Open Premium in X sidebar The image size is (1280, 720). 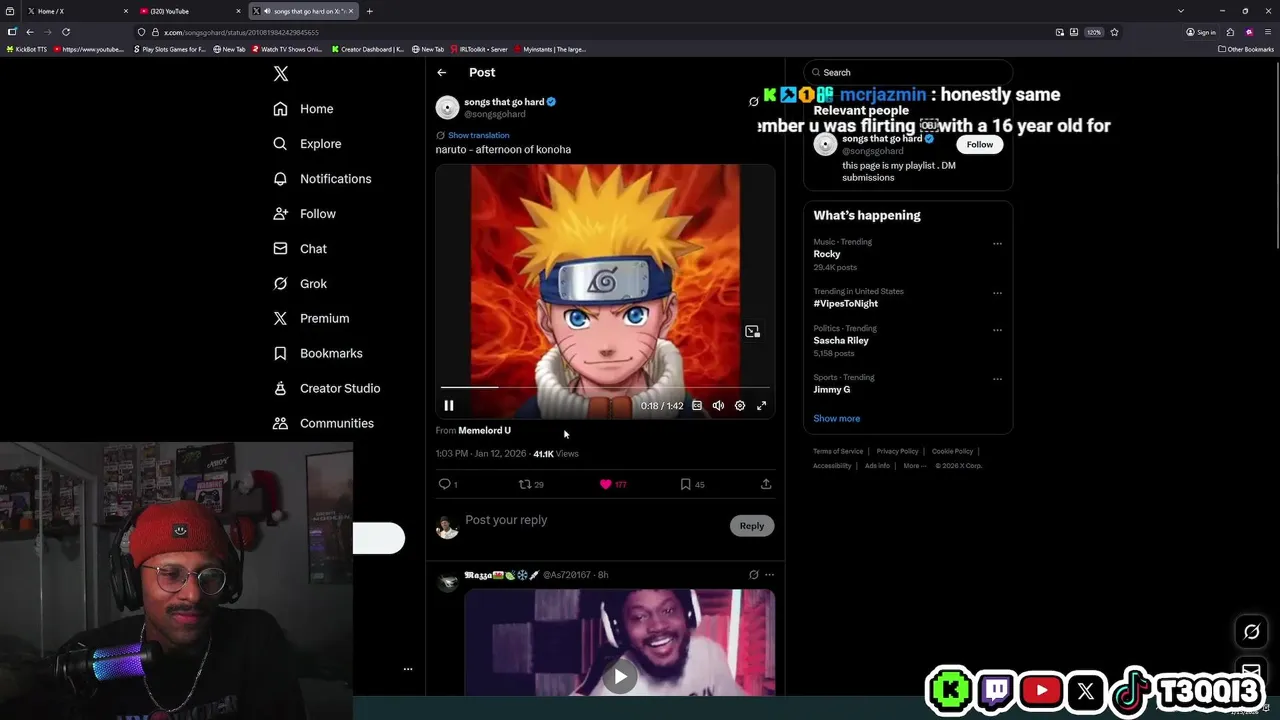pos(312,318)
